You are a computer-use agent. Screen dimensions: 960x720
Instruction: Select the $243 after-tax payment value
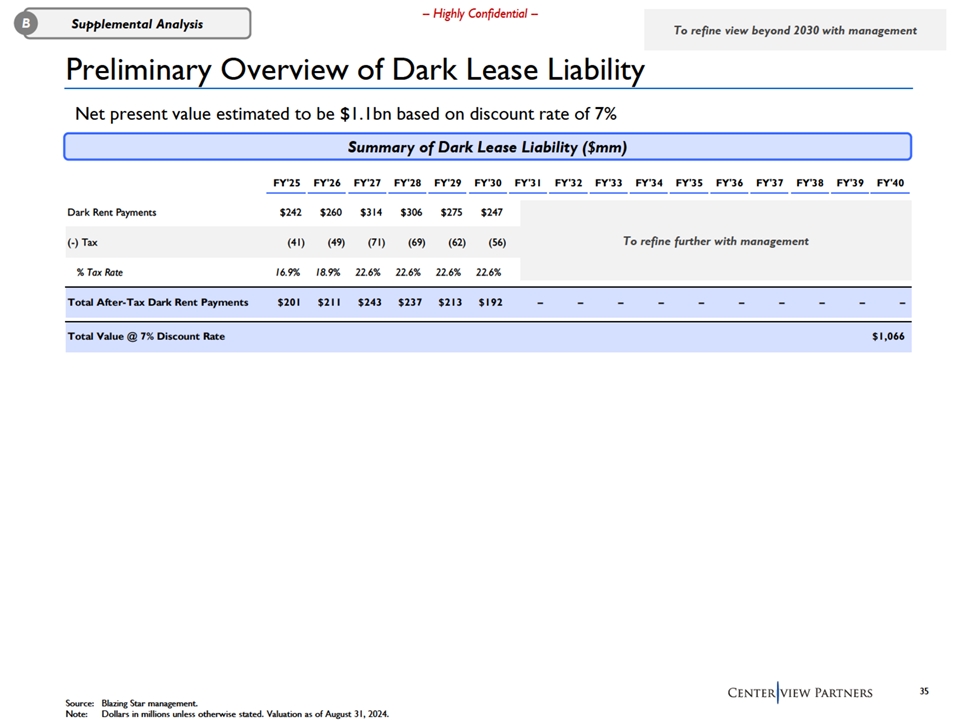pyautogui.click(x=371, y=302)
